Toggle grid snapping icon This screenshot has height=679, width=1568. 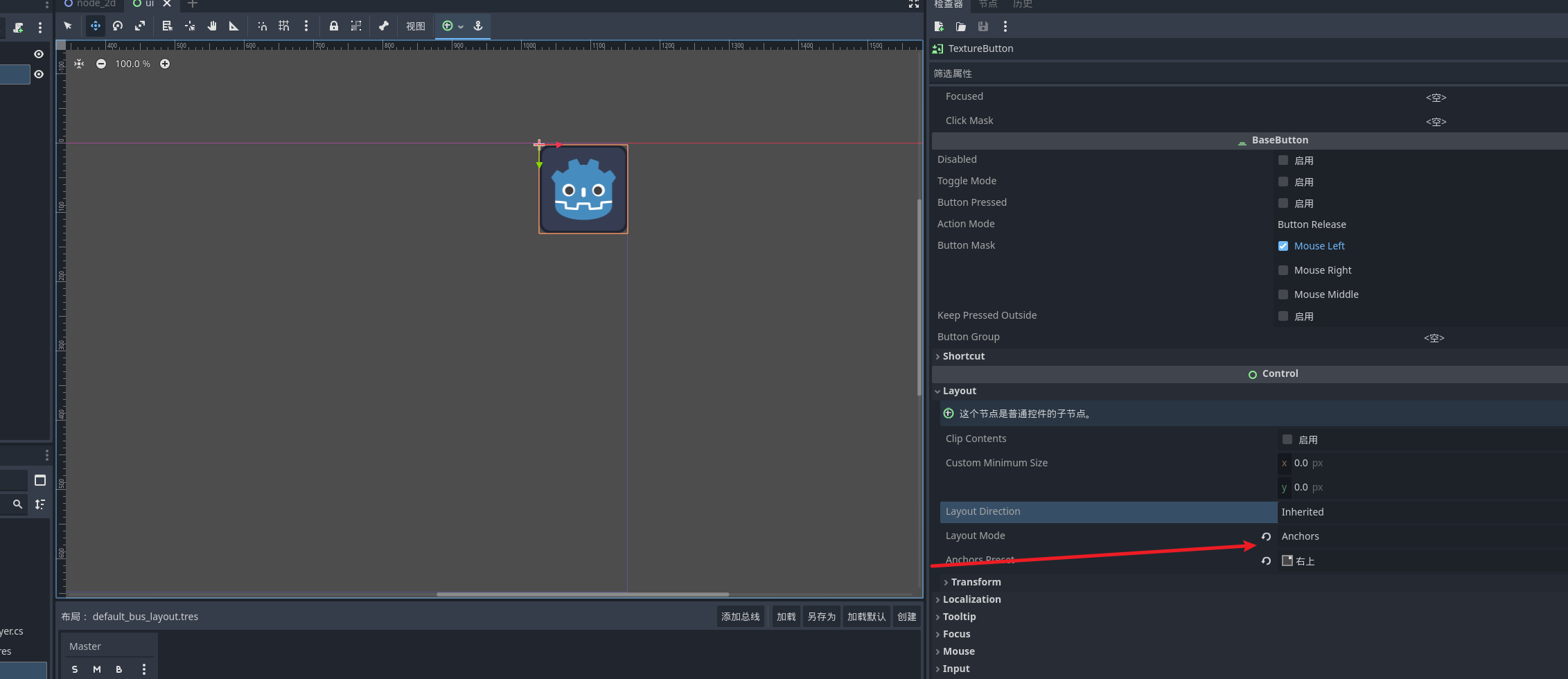click(x=284, y=26)
